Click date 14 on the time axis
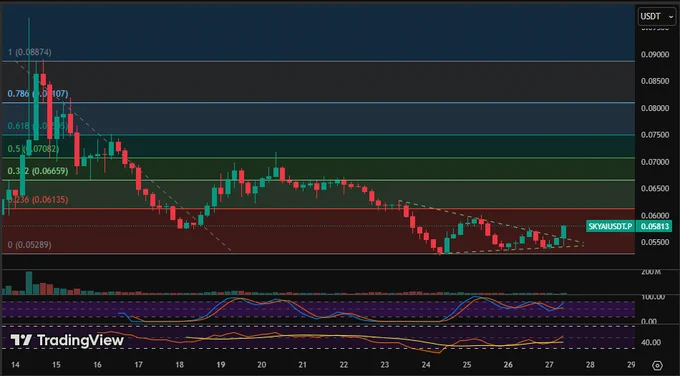Image resolution: width=680 pixels, height=376 pixels. pos(15,365)
